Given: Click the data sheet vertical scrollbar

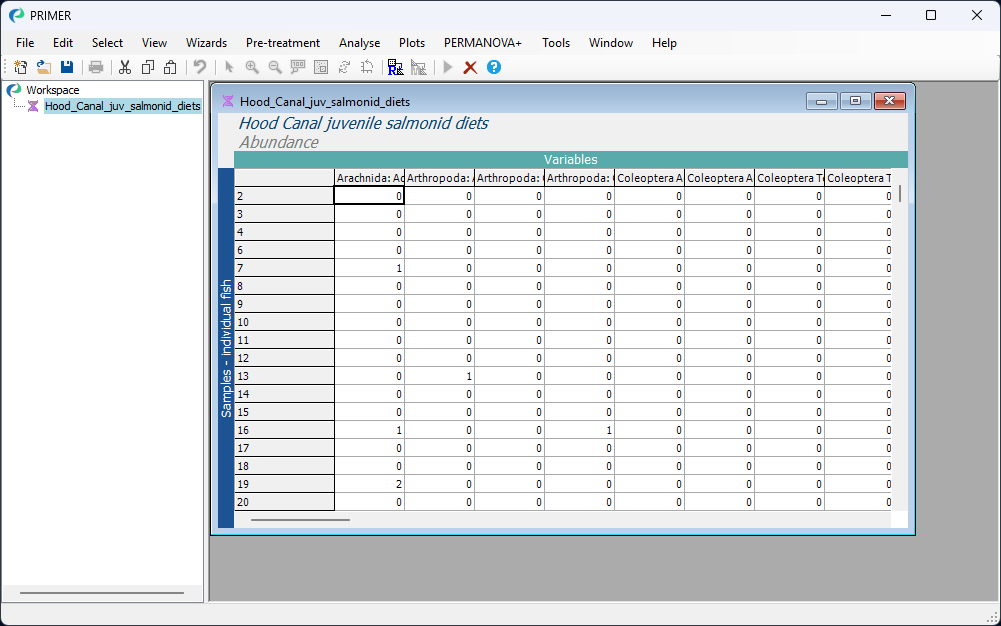Looking at the screenshot, I should [899, 194].
